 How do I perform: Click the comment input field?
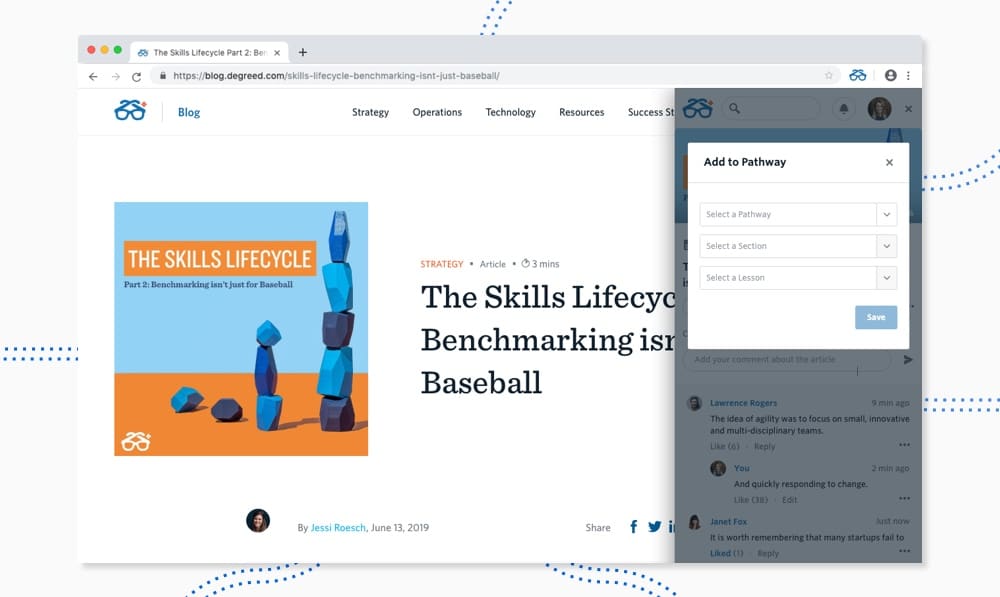click(x=786, y=360)
